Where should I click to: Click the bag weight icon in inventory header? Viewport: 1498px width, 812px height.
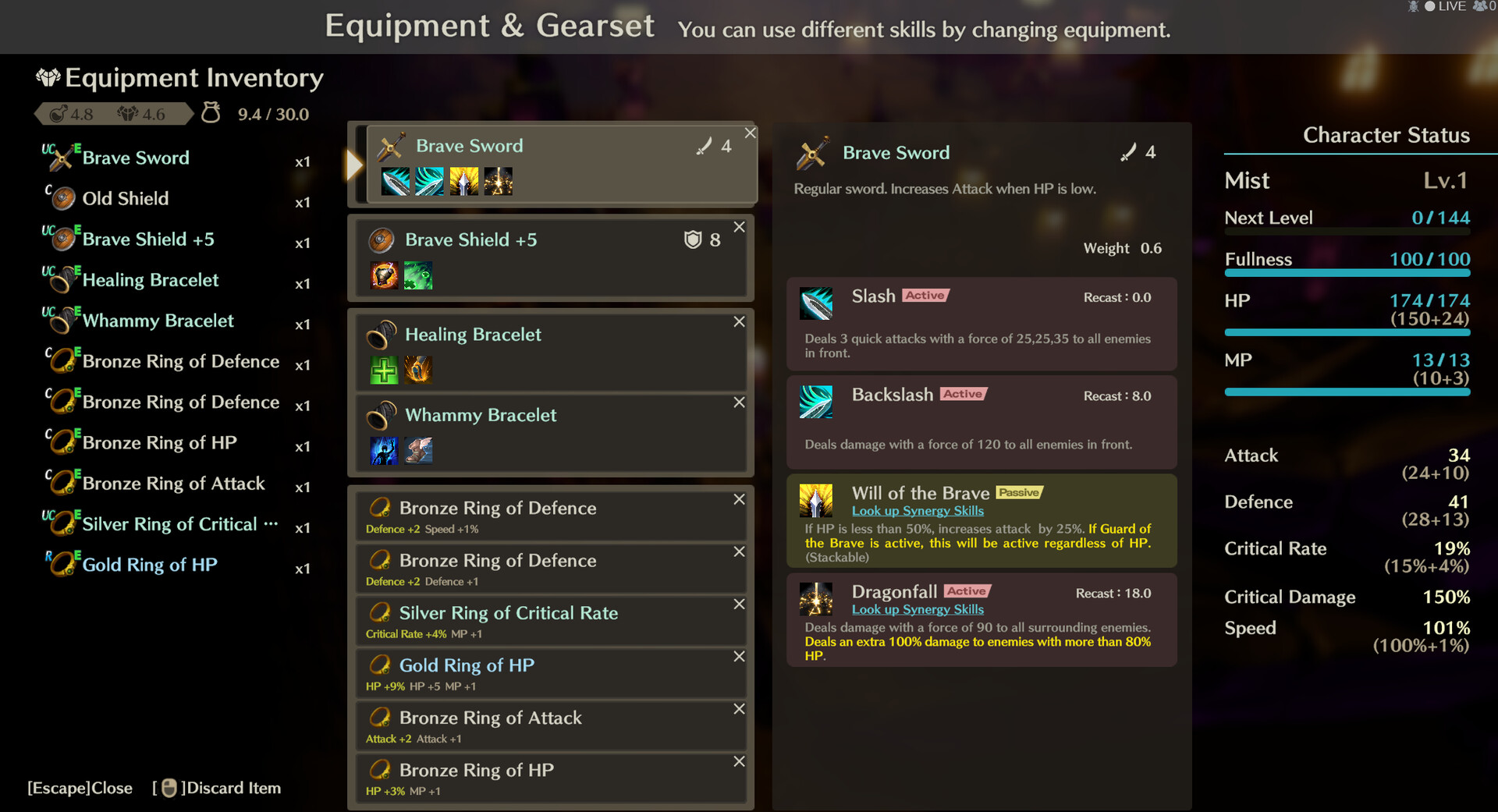point(211,113)
